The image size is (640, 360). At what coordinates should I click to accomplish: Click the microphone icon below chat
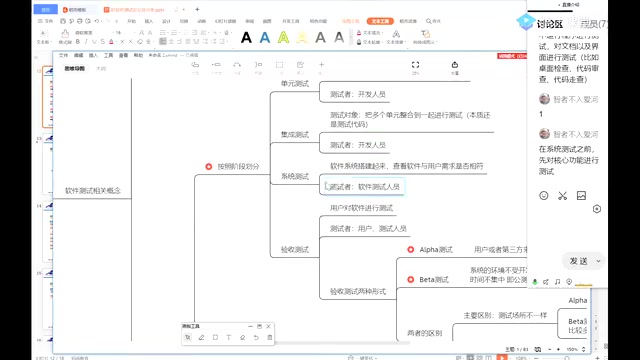535,282
